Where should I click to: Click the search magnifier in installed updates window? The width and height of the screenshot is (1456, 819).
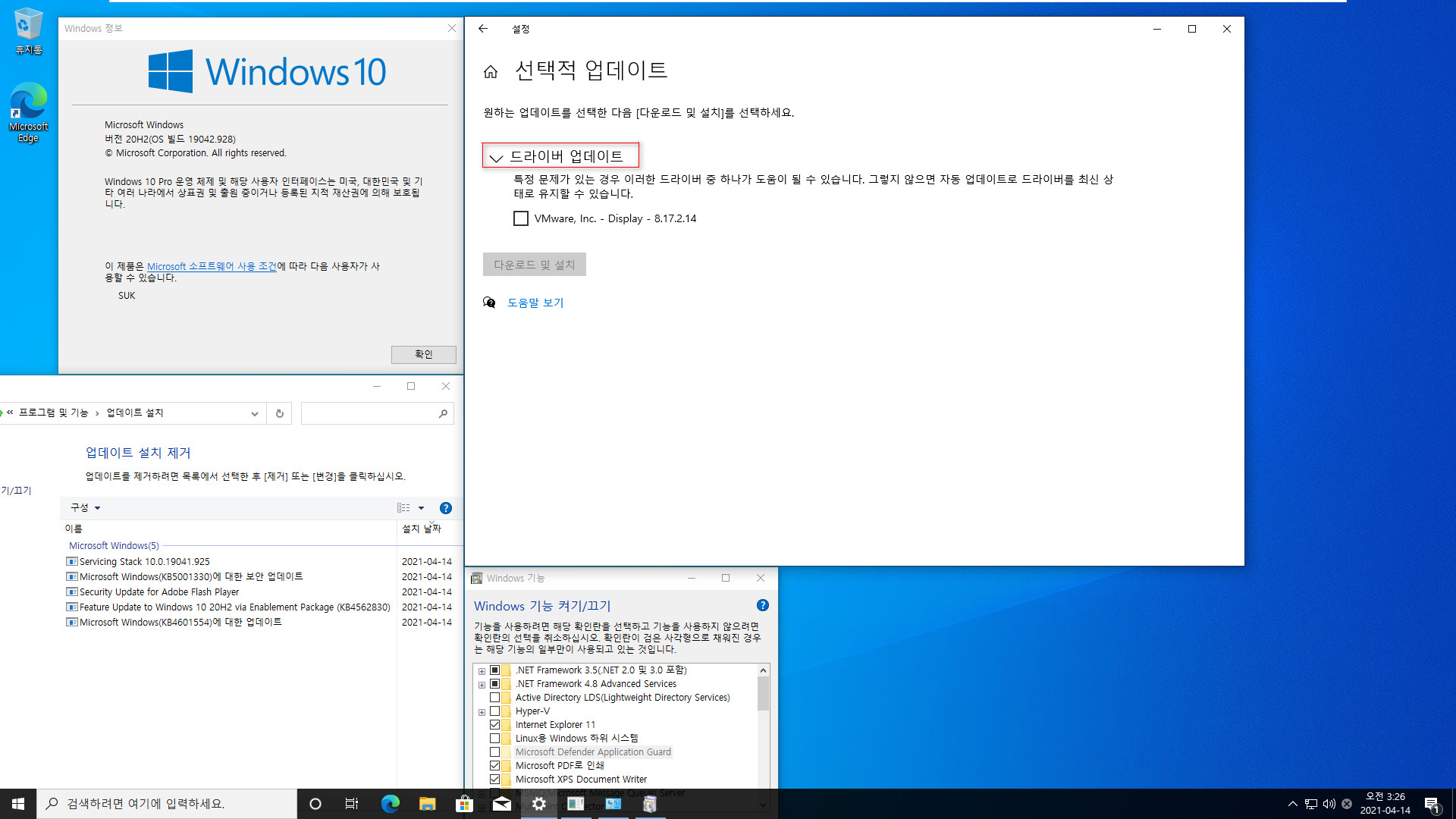tap(443, 413)
